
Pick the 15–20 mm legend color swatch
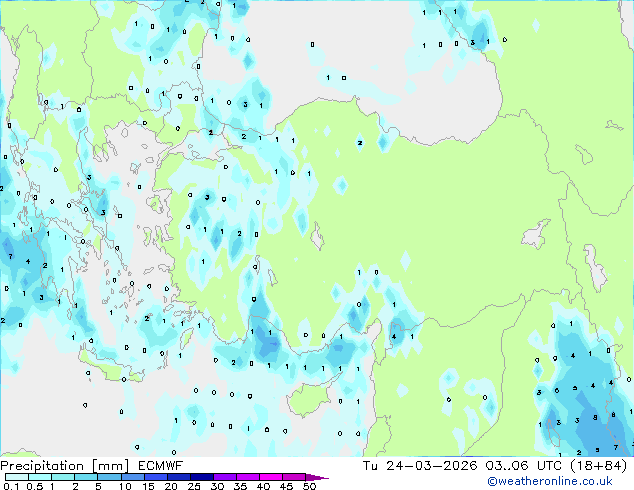pos(156,477)
